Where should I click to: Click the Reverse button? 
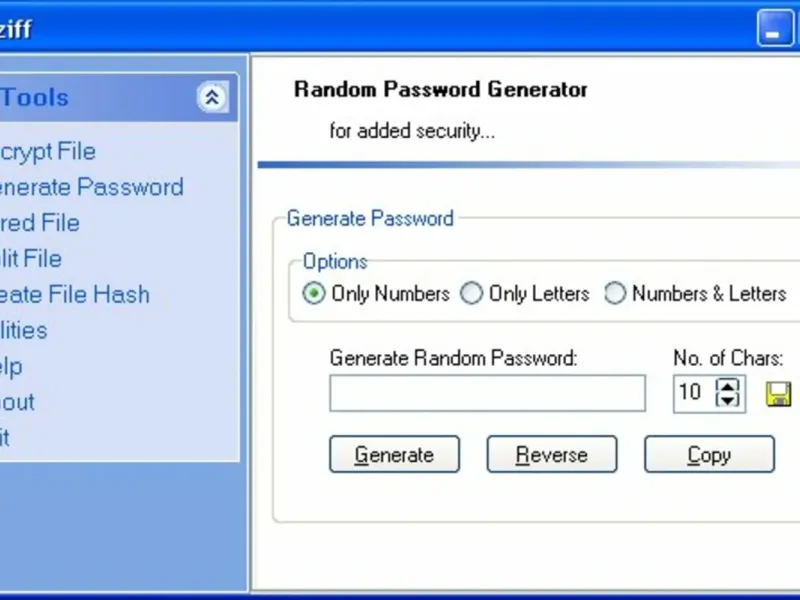(x=551, y=455)
